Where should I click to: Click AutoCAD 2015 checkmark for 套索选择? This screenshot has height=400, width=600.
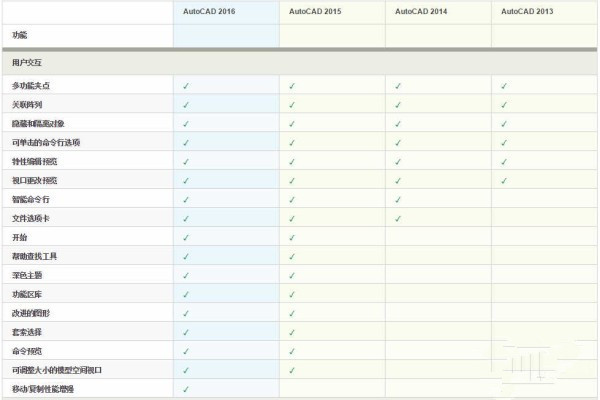(292, 331)
